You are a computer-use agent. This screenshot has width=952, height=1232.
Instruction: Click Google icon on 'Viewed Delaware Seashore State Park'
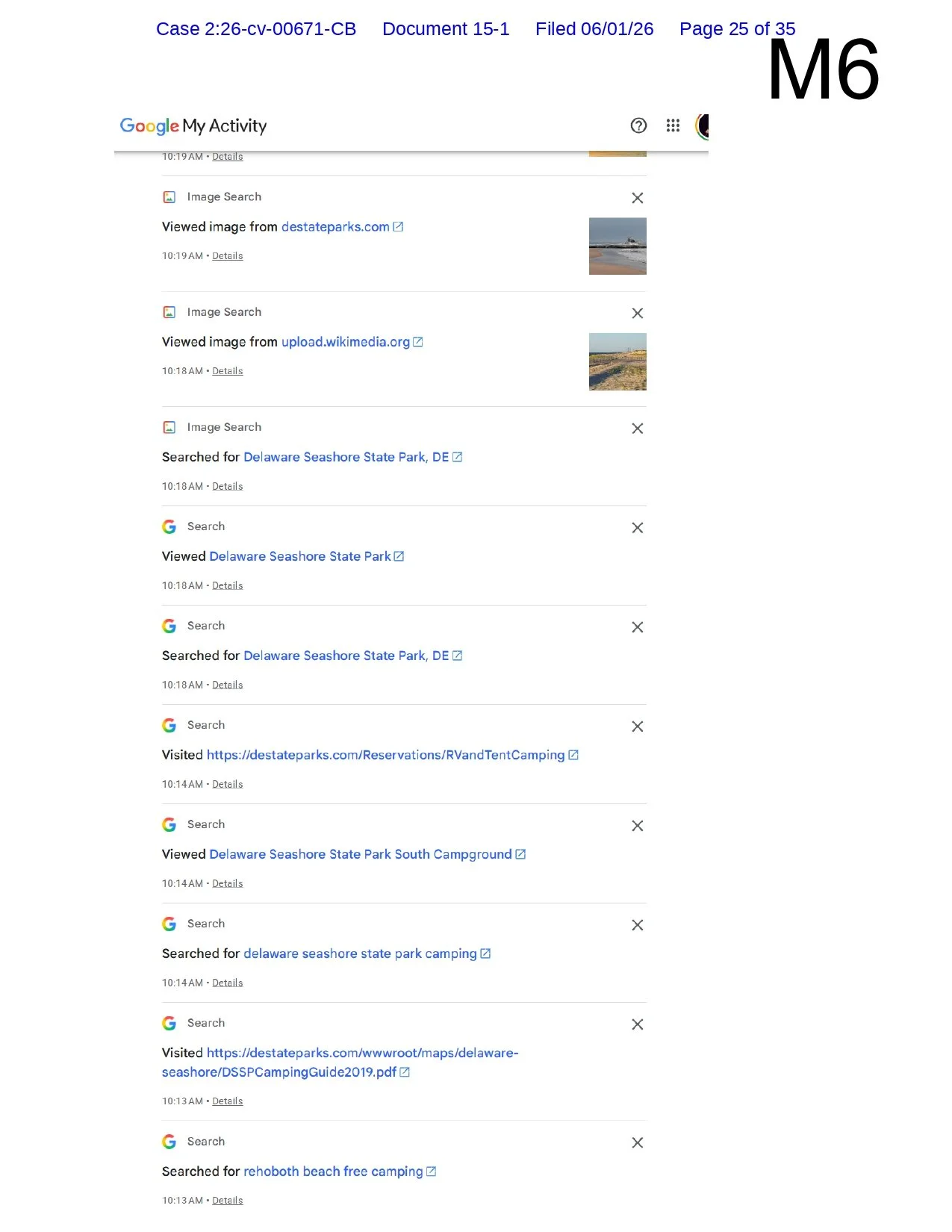coord(169,526)
